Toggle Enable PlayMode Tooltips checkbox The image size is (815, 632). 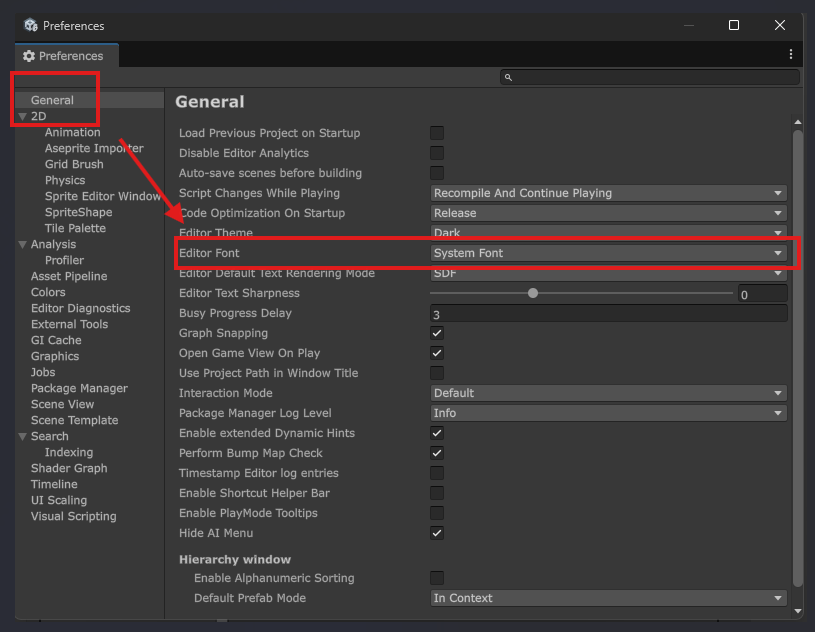[x=437, y=513]
